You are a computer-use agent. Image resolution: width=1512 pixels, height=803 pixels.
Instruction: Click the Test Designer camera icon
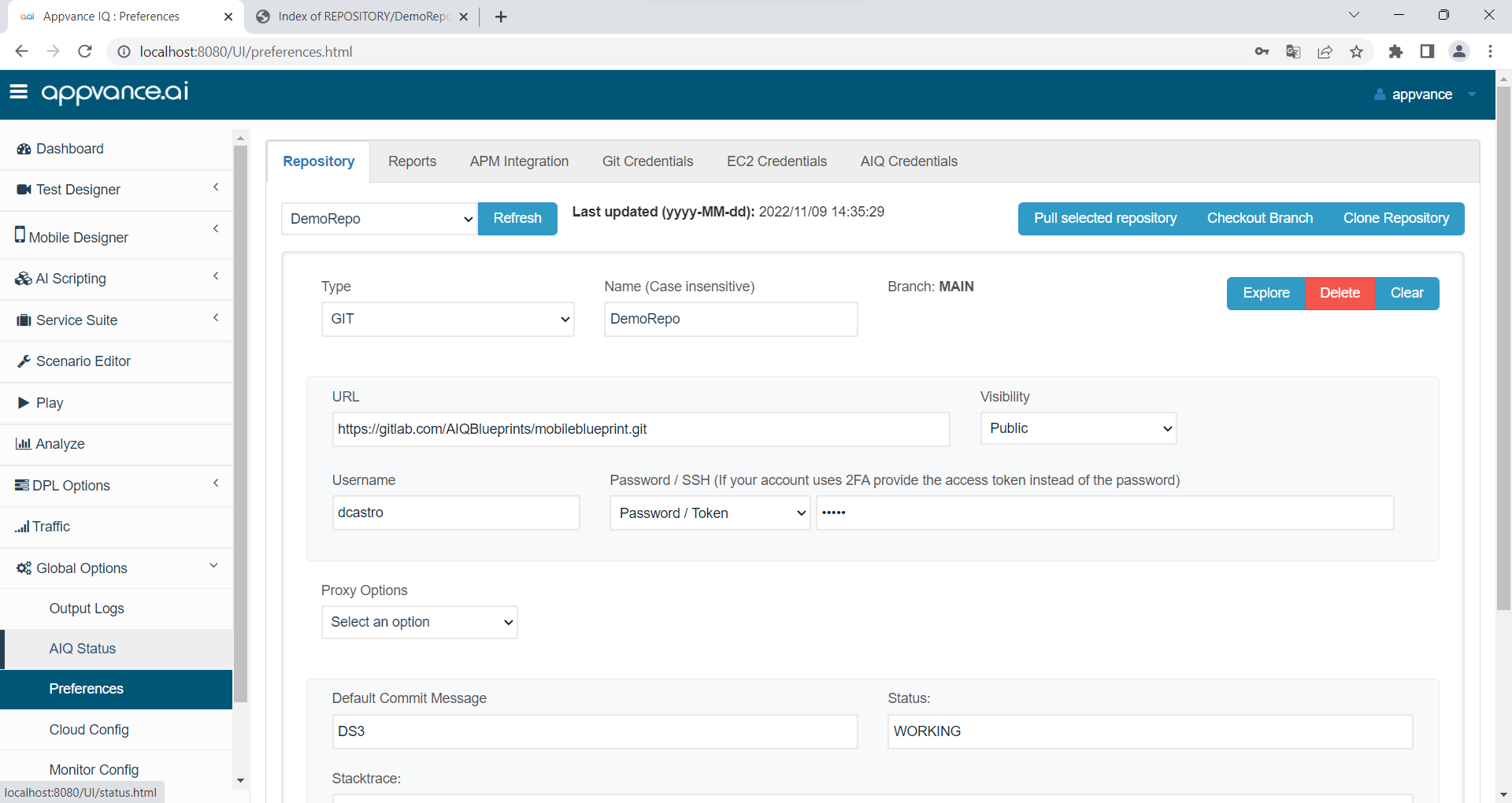click(x=24, y=190)
